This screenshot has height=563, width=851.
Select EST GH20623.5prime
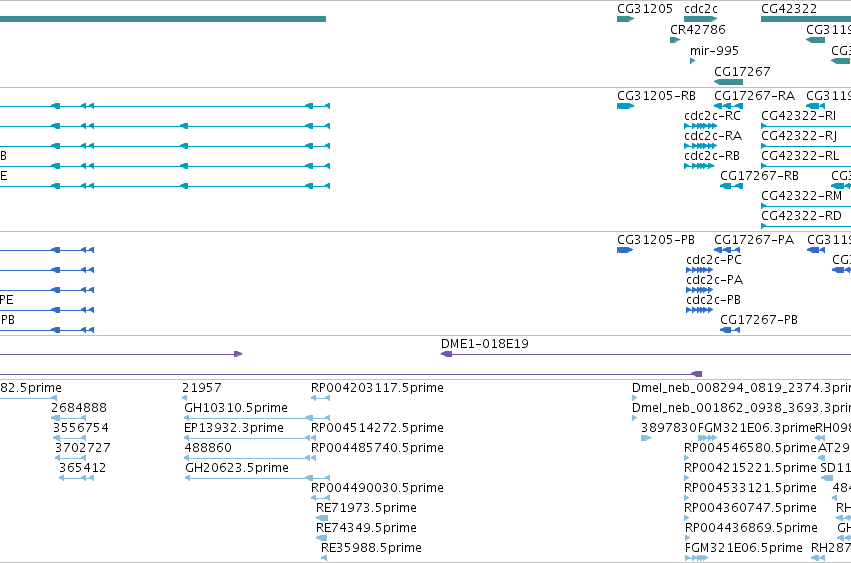pos(237,467)
